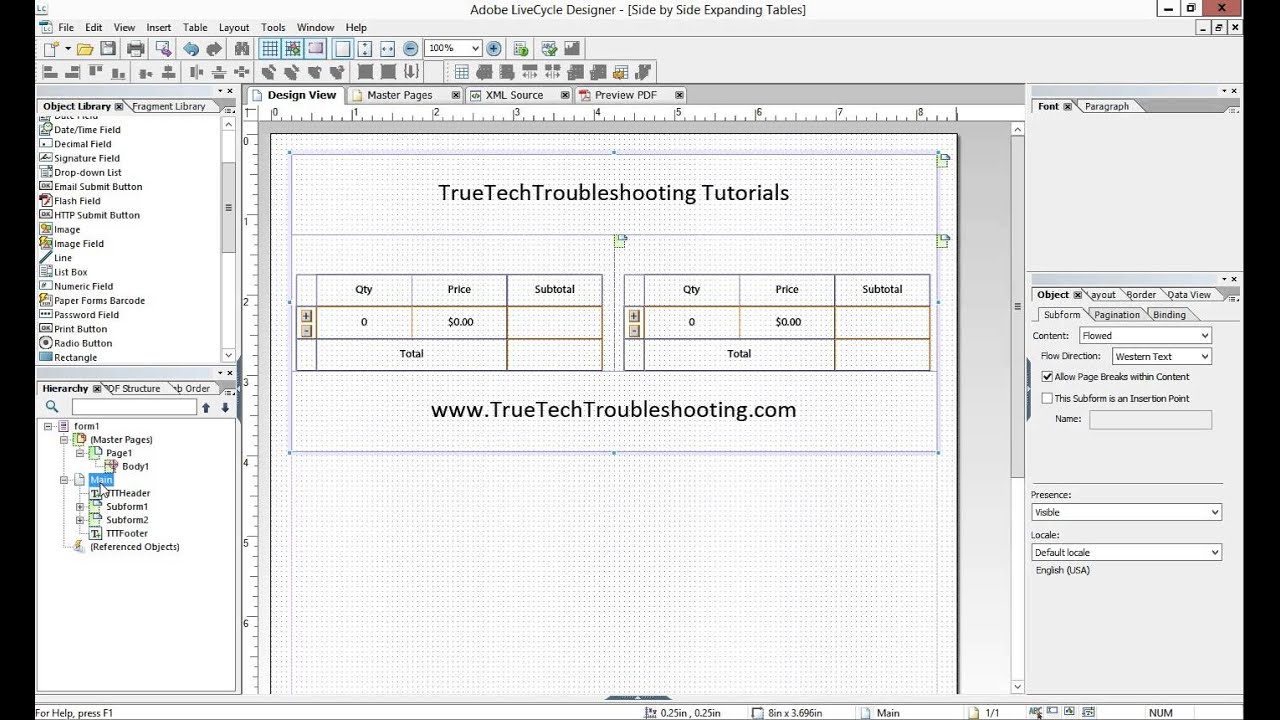Viewport: 1280px width, 720px height.
Task: Switch to the Master Pages tab
Action: (x=399, y=95)
